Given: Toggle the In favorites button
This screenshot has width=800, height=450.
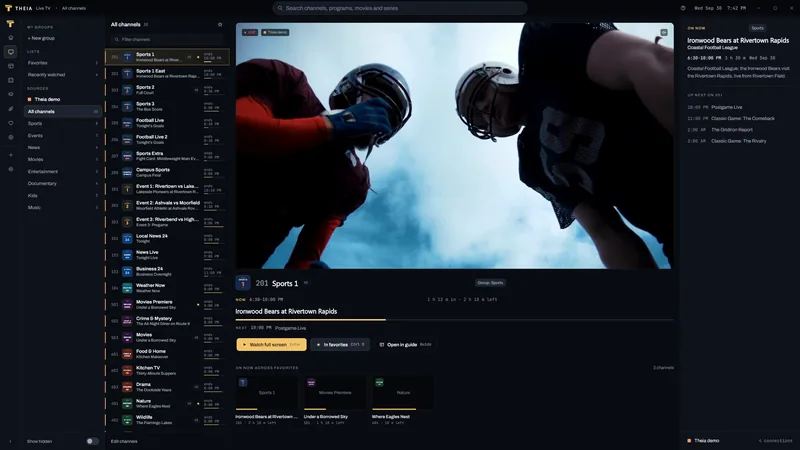Looking at the screenshot, I should click(340, 344).
